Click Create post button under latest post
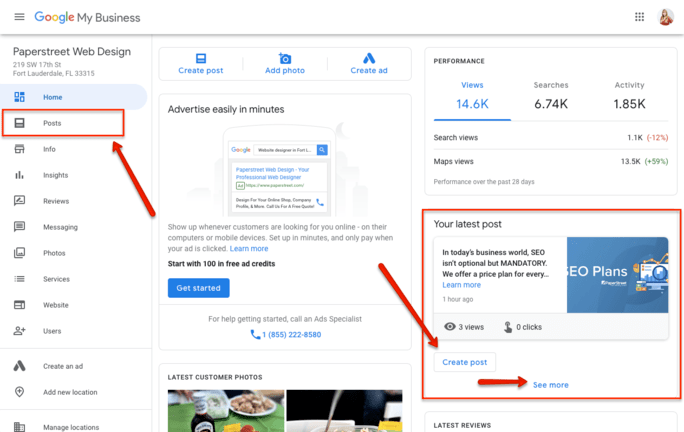The width and height of the screenshot is (684, 432). (x=465, y=362)
